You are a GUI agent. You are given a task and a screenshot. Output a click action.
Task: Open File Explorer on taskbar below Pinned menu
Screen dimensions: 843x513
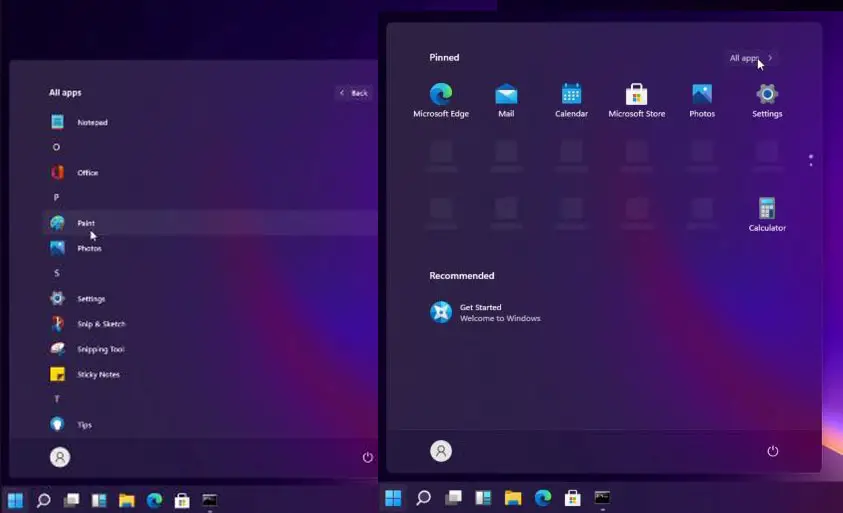[513, 498]
